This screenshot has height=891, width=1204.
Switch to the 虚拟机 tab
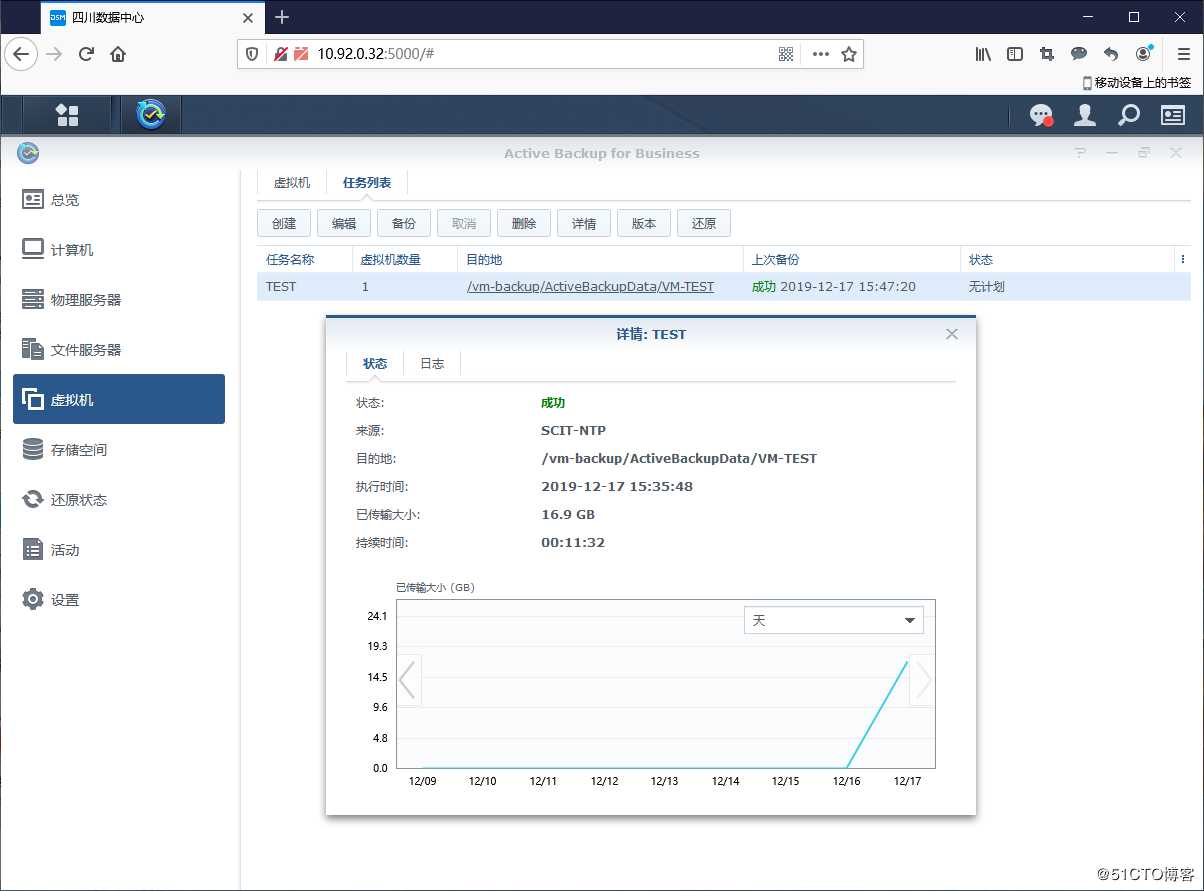(292, 183)
